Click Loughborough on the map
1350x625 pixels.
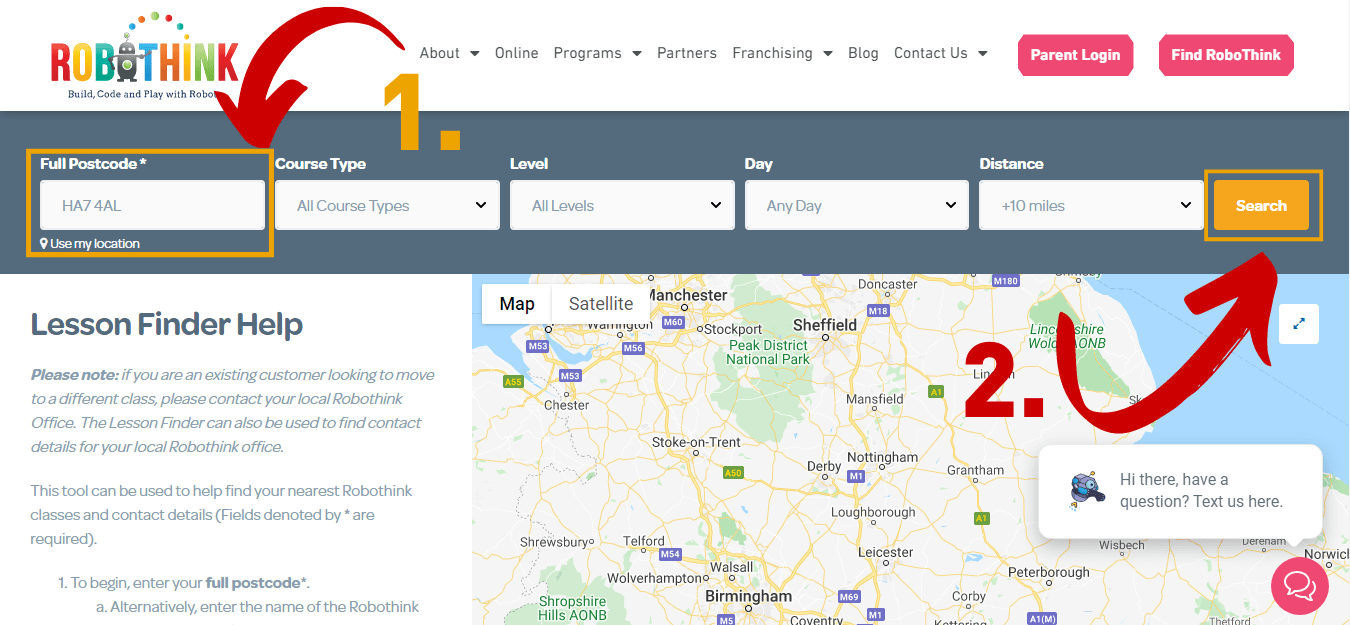pos(873,512)
